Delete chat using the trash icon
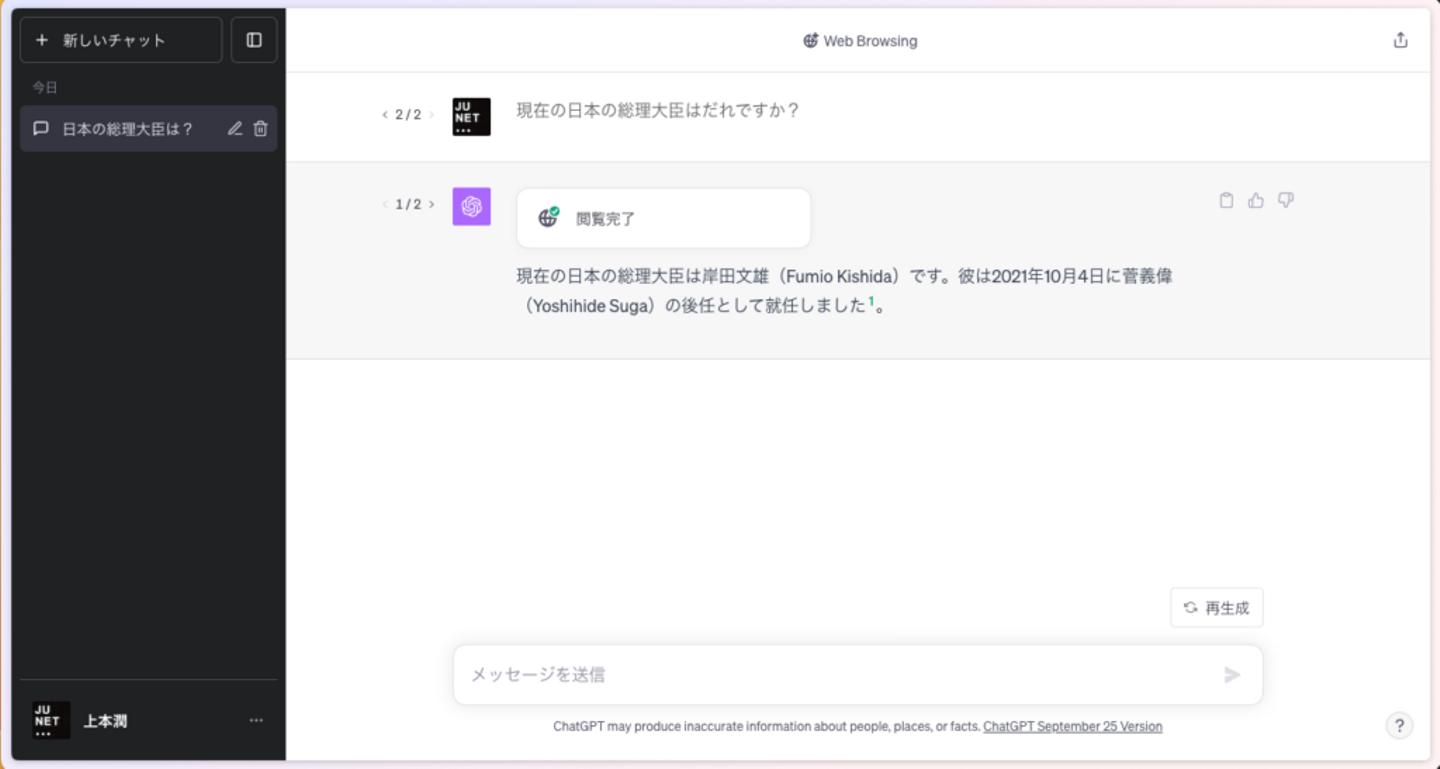The image size is (1440, 769). point(261,128)
